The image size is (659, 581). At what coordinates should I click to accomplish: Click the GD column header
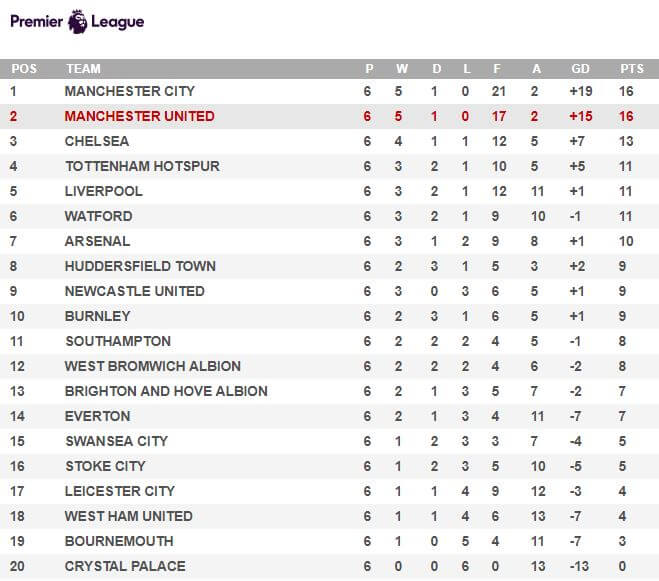coord(580,69)
